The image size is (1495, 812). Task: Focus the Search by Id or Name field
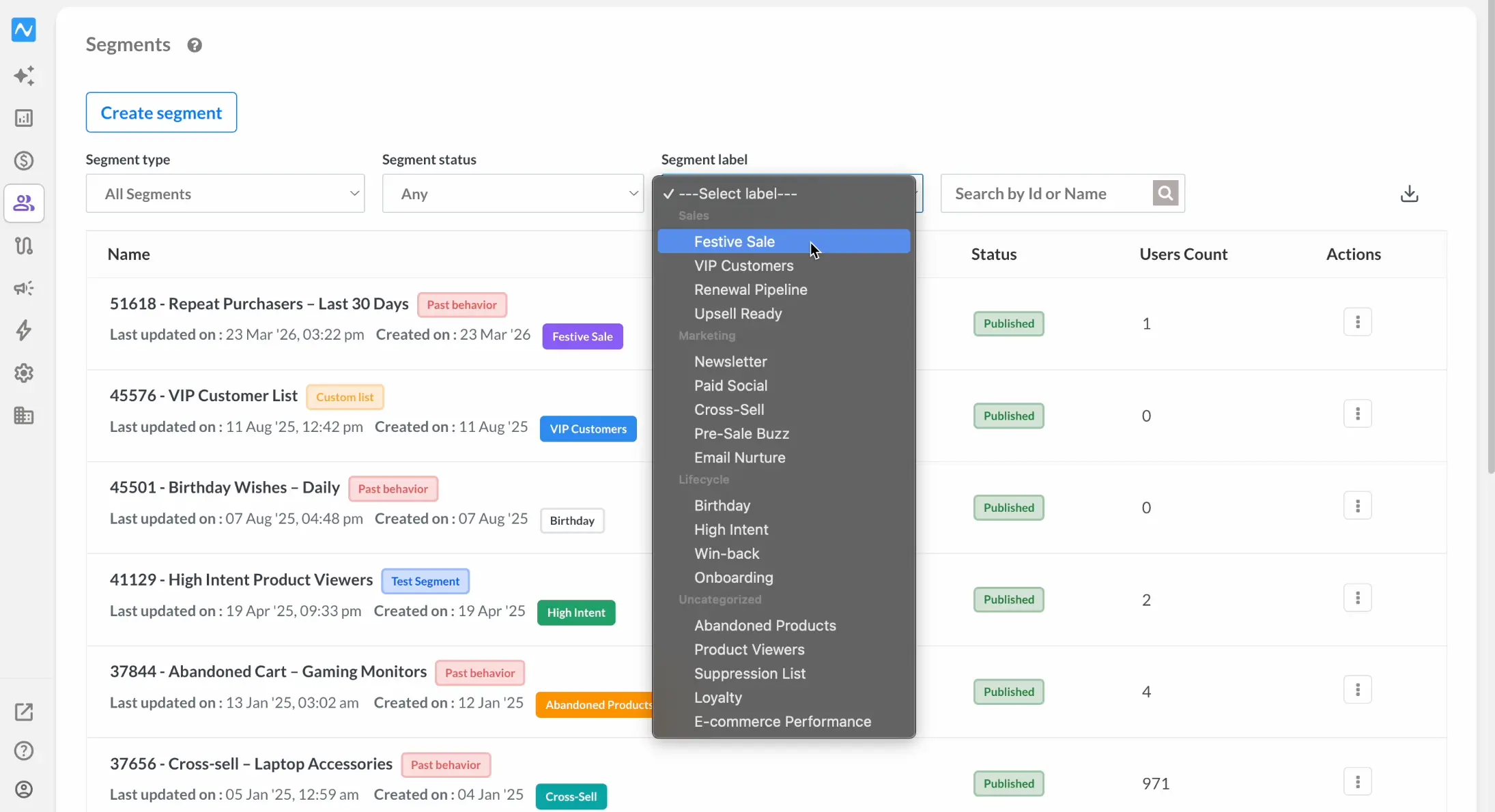point(1047,194)
